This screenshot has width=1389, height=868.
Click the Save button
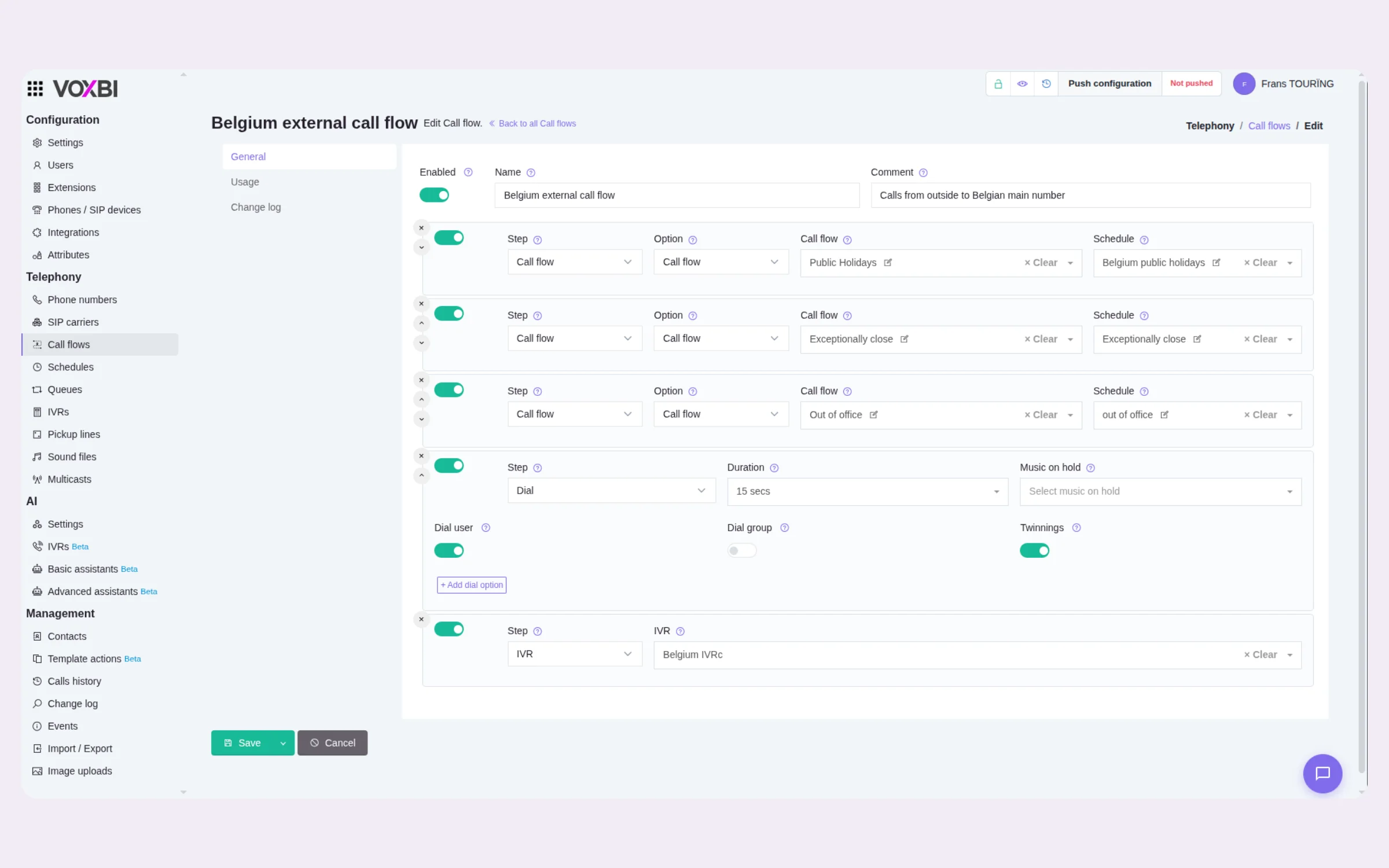coord(242,743)
